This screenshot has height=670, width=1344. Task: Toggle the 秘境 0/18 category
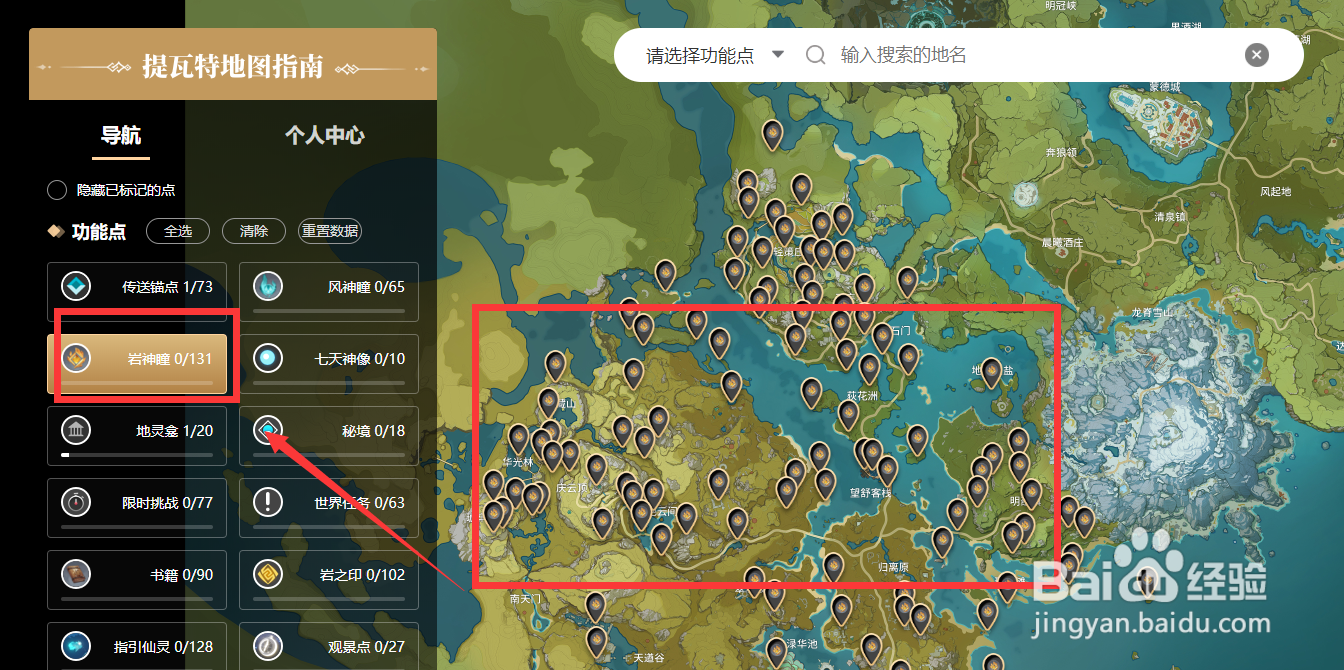click(329, 436)
